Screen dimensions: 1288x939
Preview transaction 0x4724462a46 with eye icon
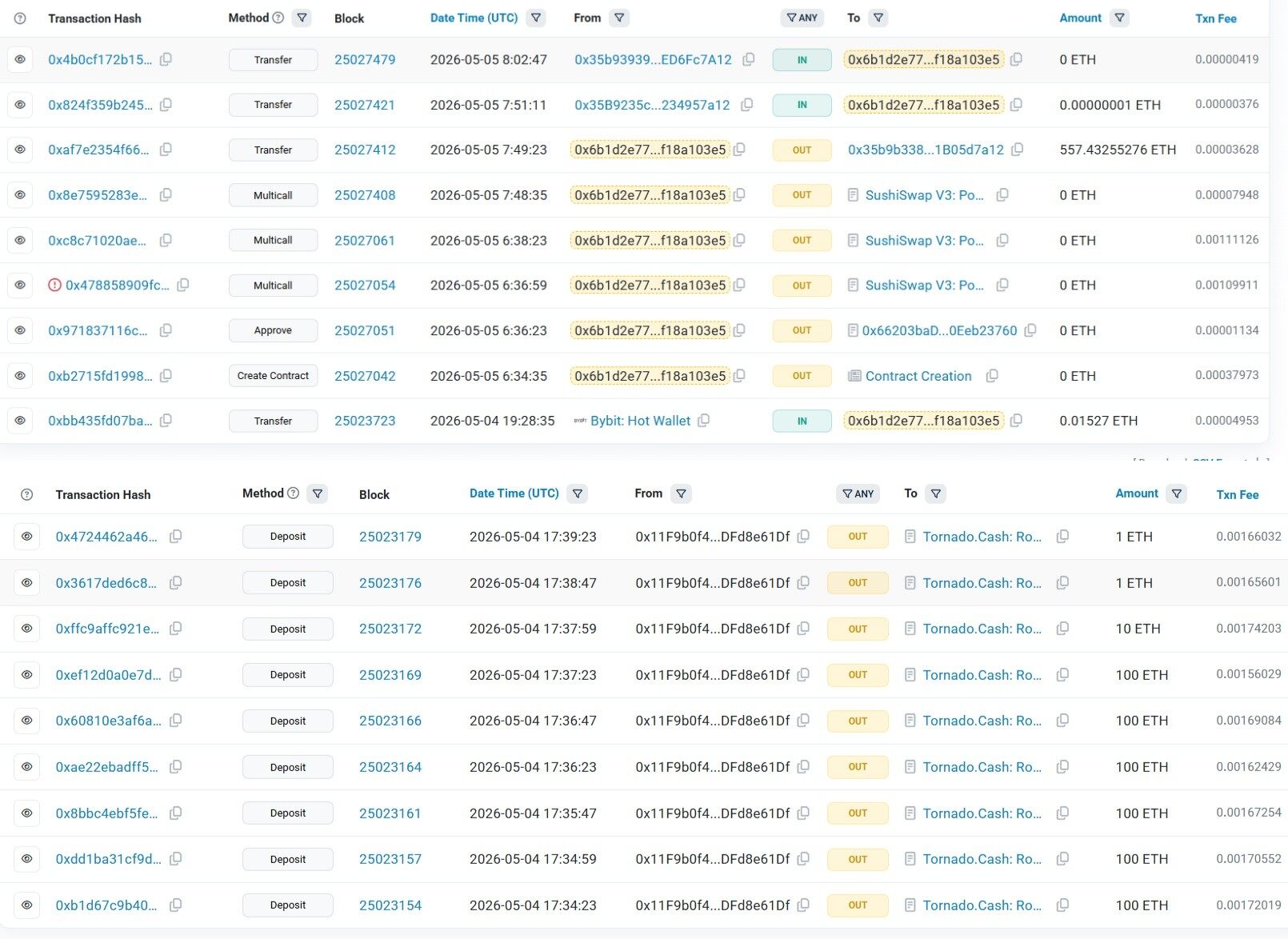pos(26,537)
